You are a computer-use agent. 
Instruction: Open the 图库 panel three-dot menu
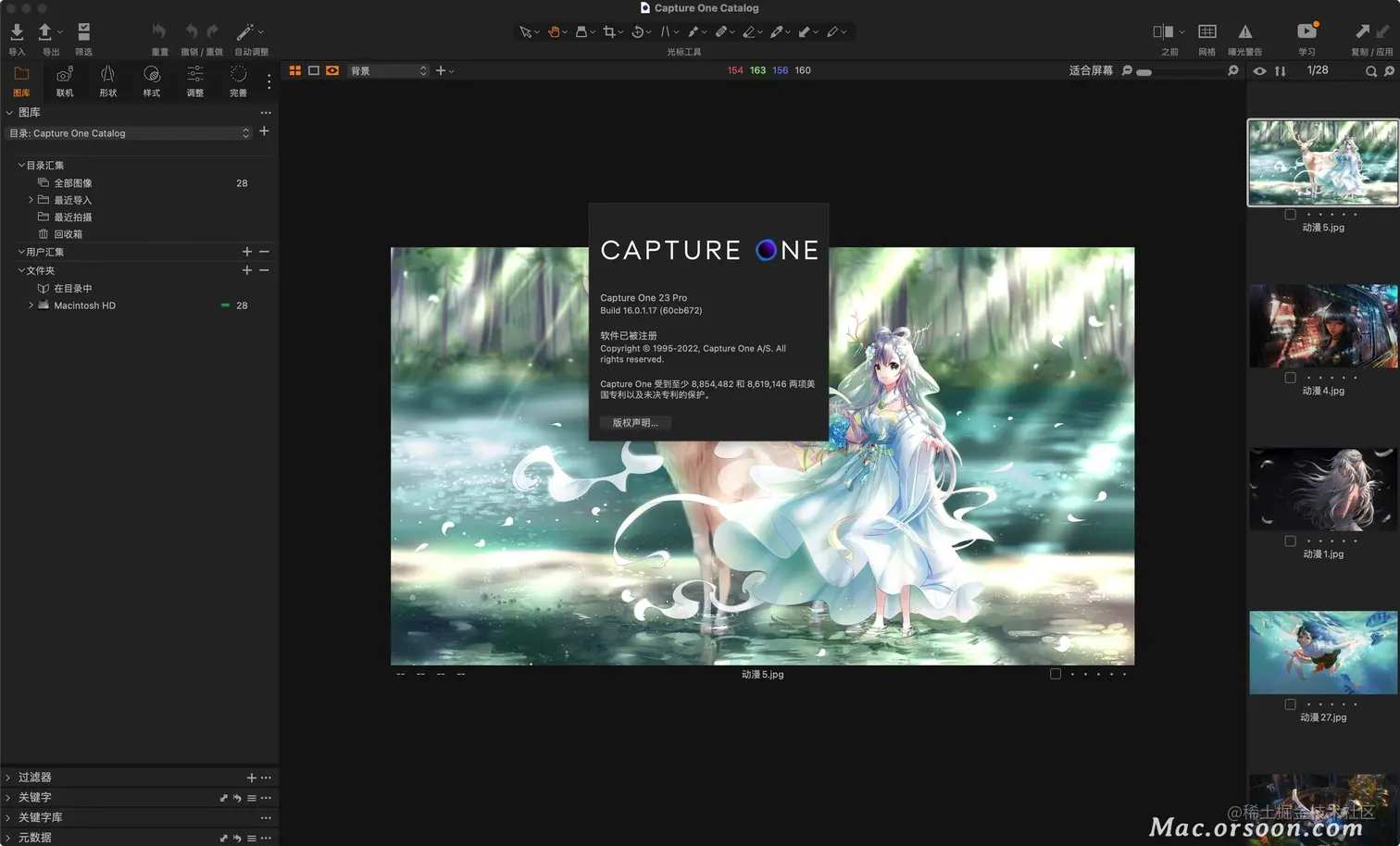click(266, 113)
